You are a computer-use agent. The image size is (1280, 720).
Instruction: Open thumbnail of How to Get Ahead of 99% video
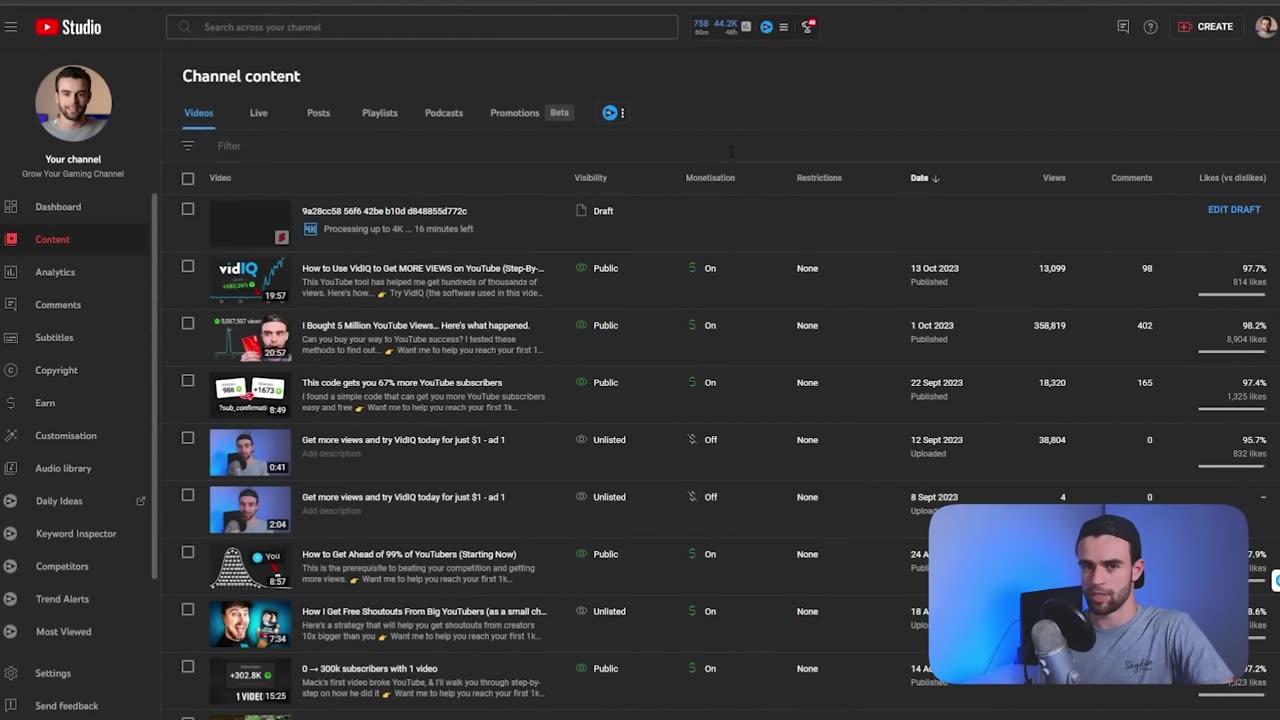coord(250,566)
